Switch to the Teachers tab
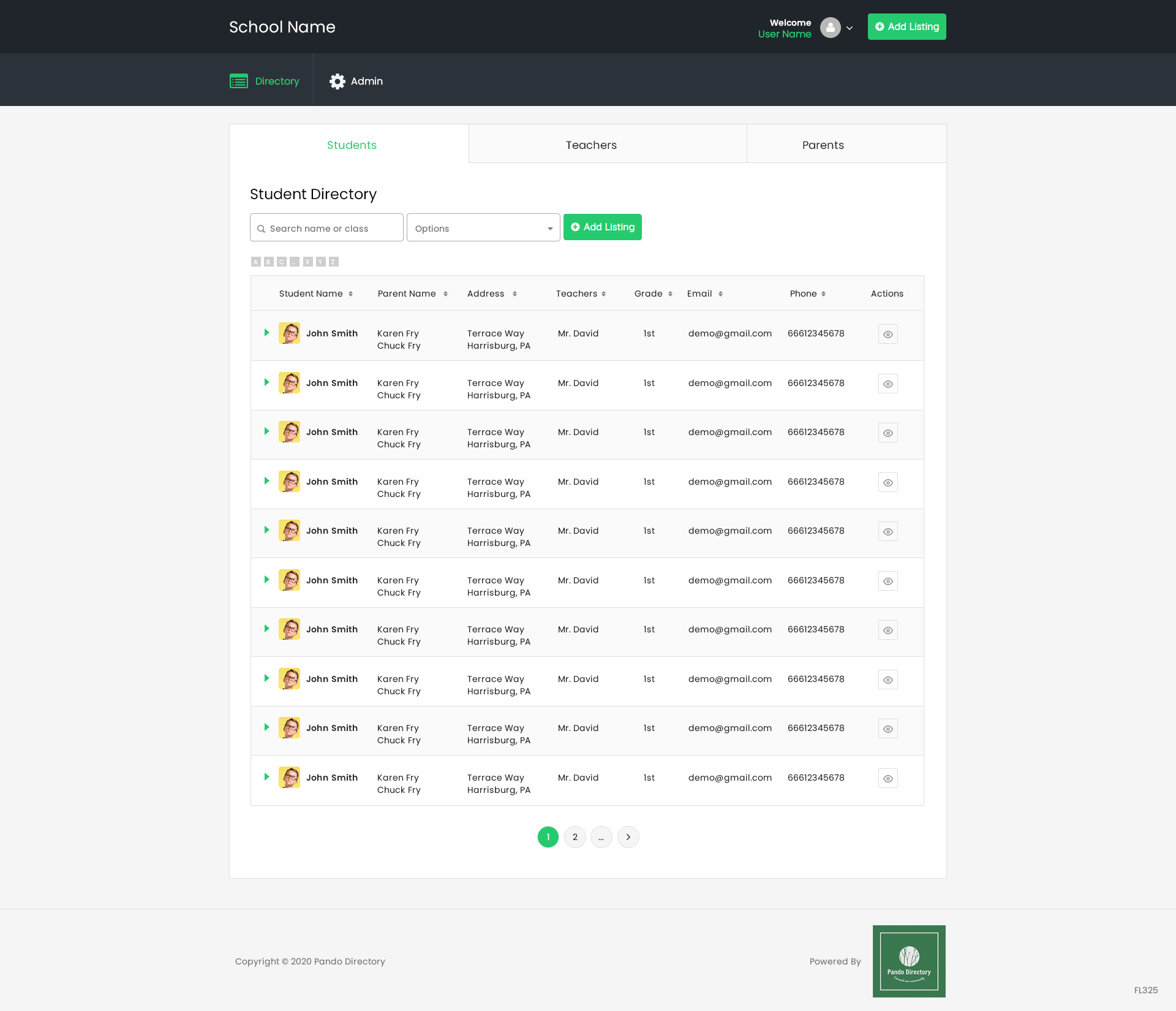The height and width of the screenshot is (1011, 1176). tap(591, 145)
